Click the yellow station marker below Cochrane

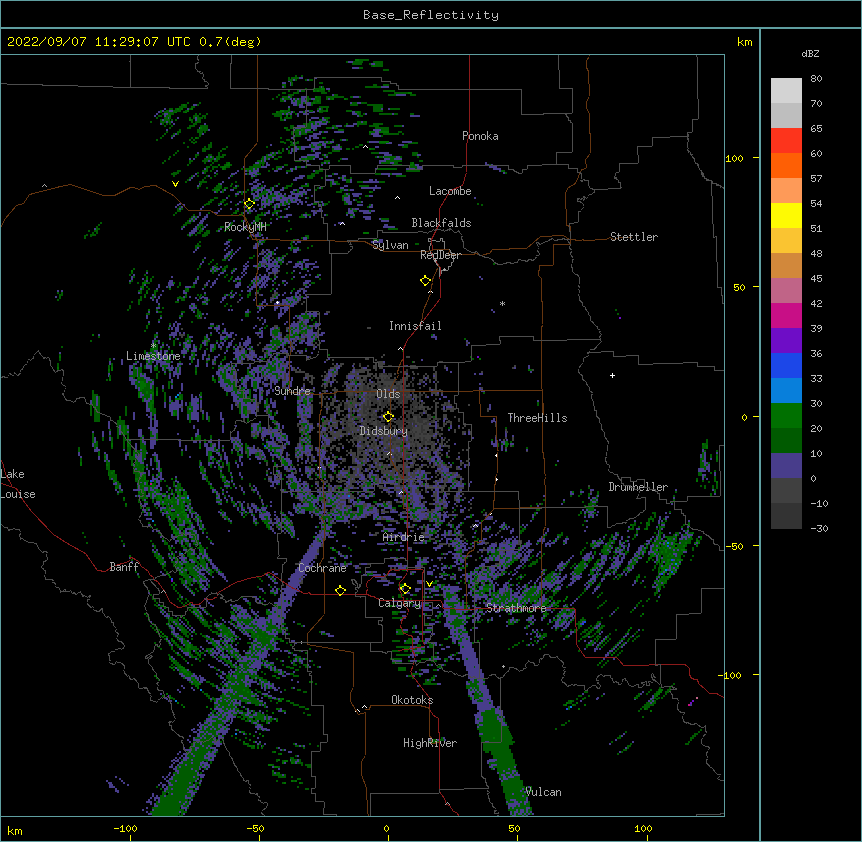point(340,590)
